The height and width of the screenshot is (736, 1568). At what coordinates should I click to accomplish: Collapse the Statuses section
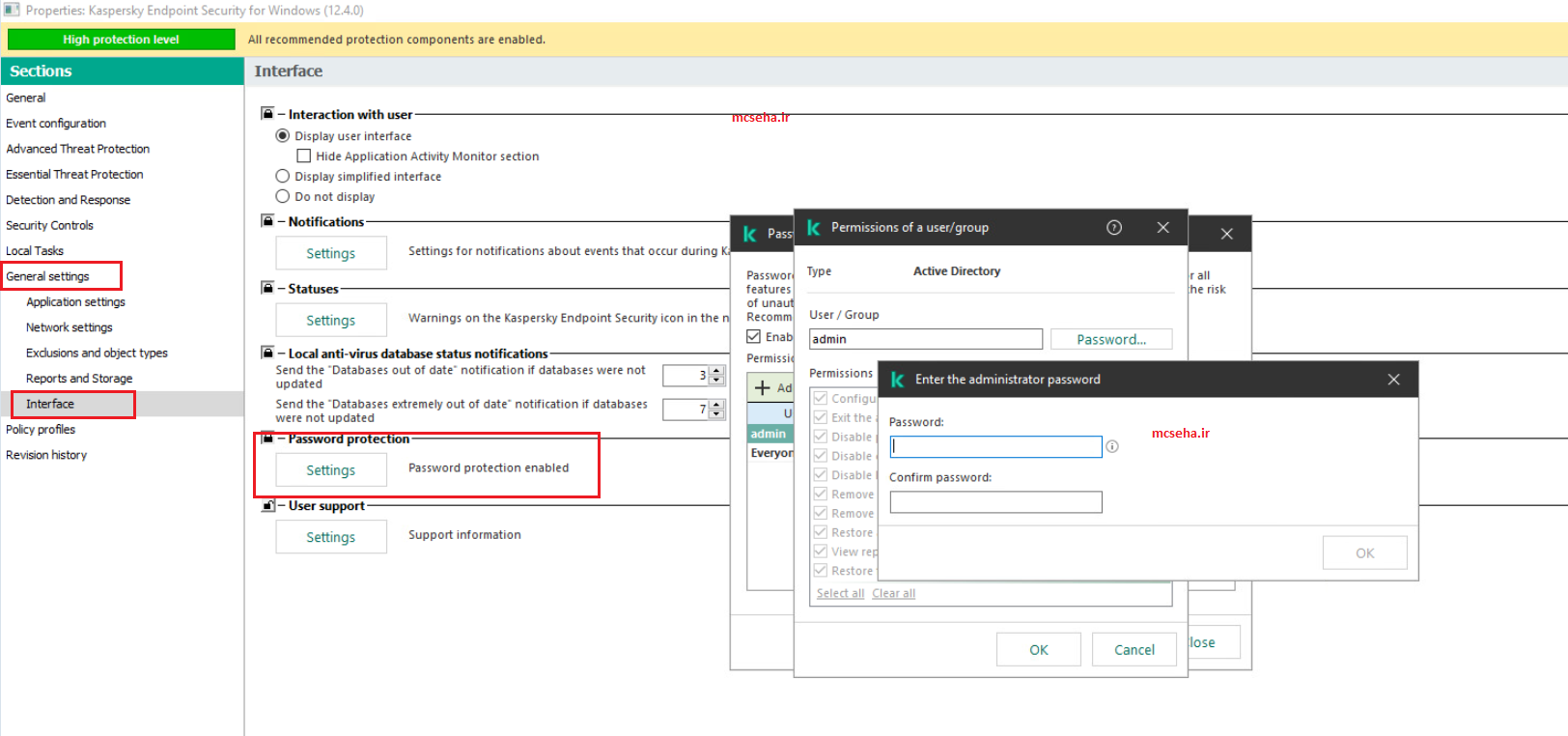click(x=282, y=288)
